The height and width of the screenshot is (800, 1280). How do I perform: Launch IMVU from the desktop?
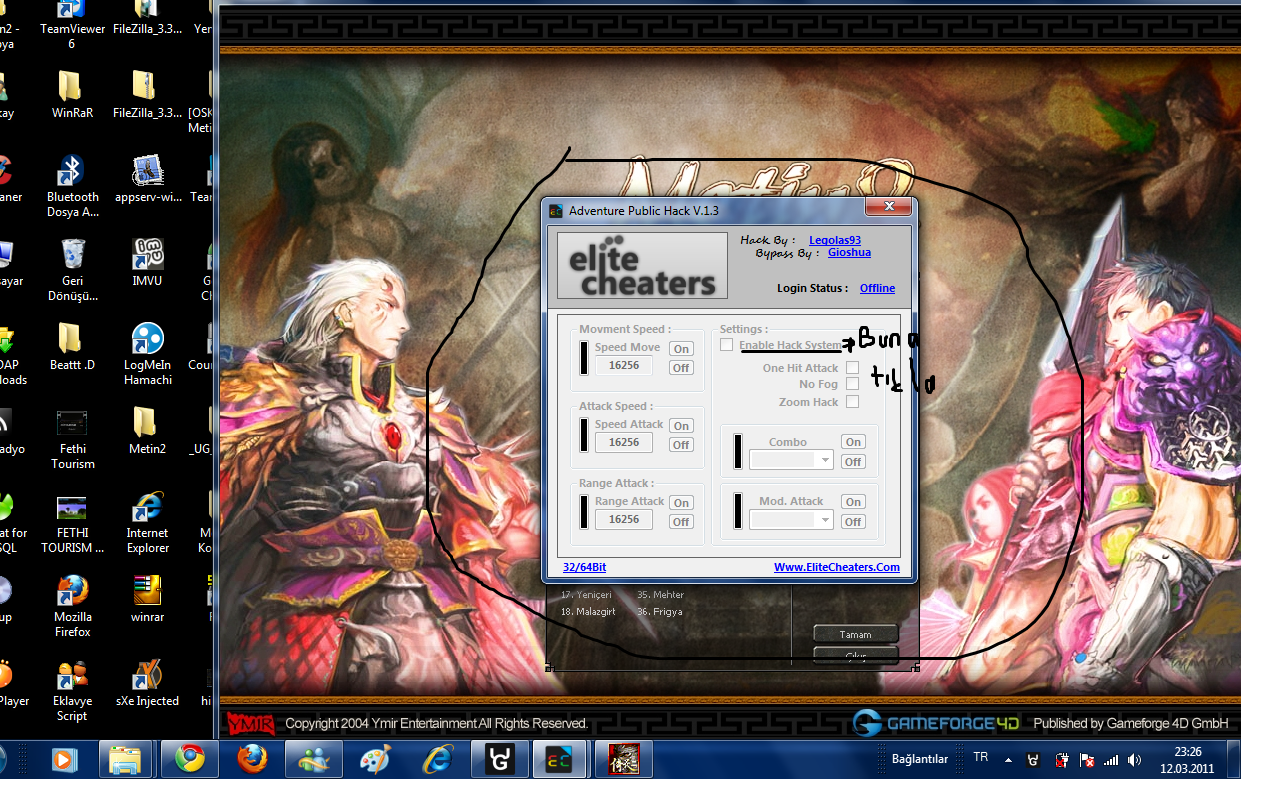[x=147, y=263]
